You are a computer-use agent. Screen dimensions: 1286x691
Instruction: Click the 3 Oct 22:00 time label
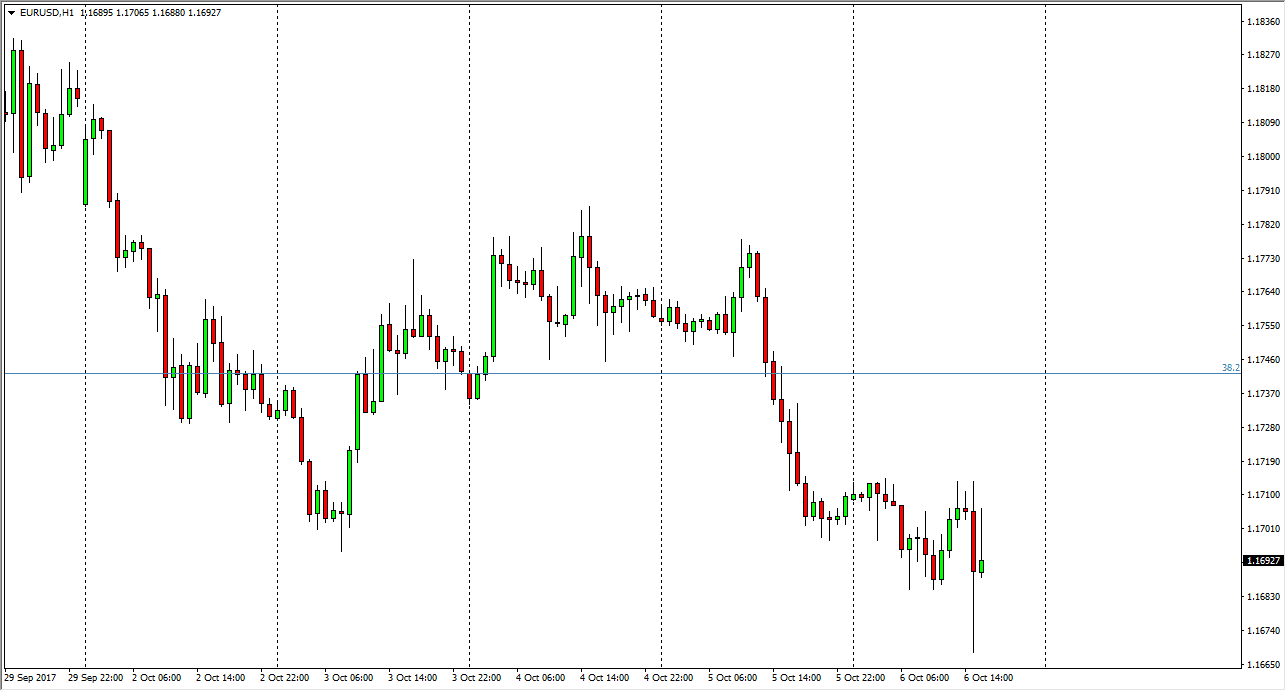click(477, 678)
